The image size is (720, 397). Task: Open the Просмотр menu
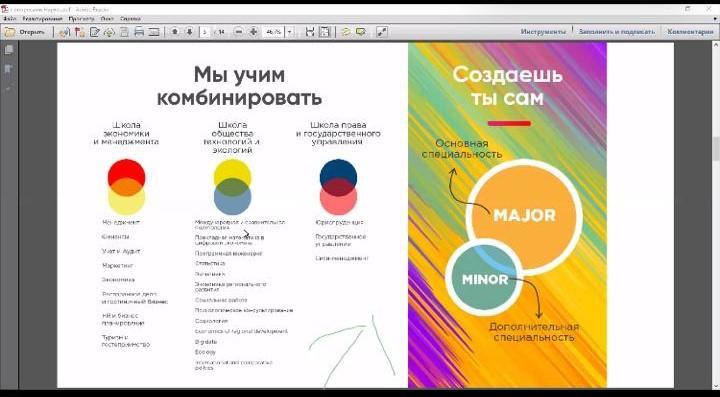[x=81, y=19]
